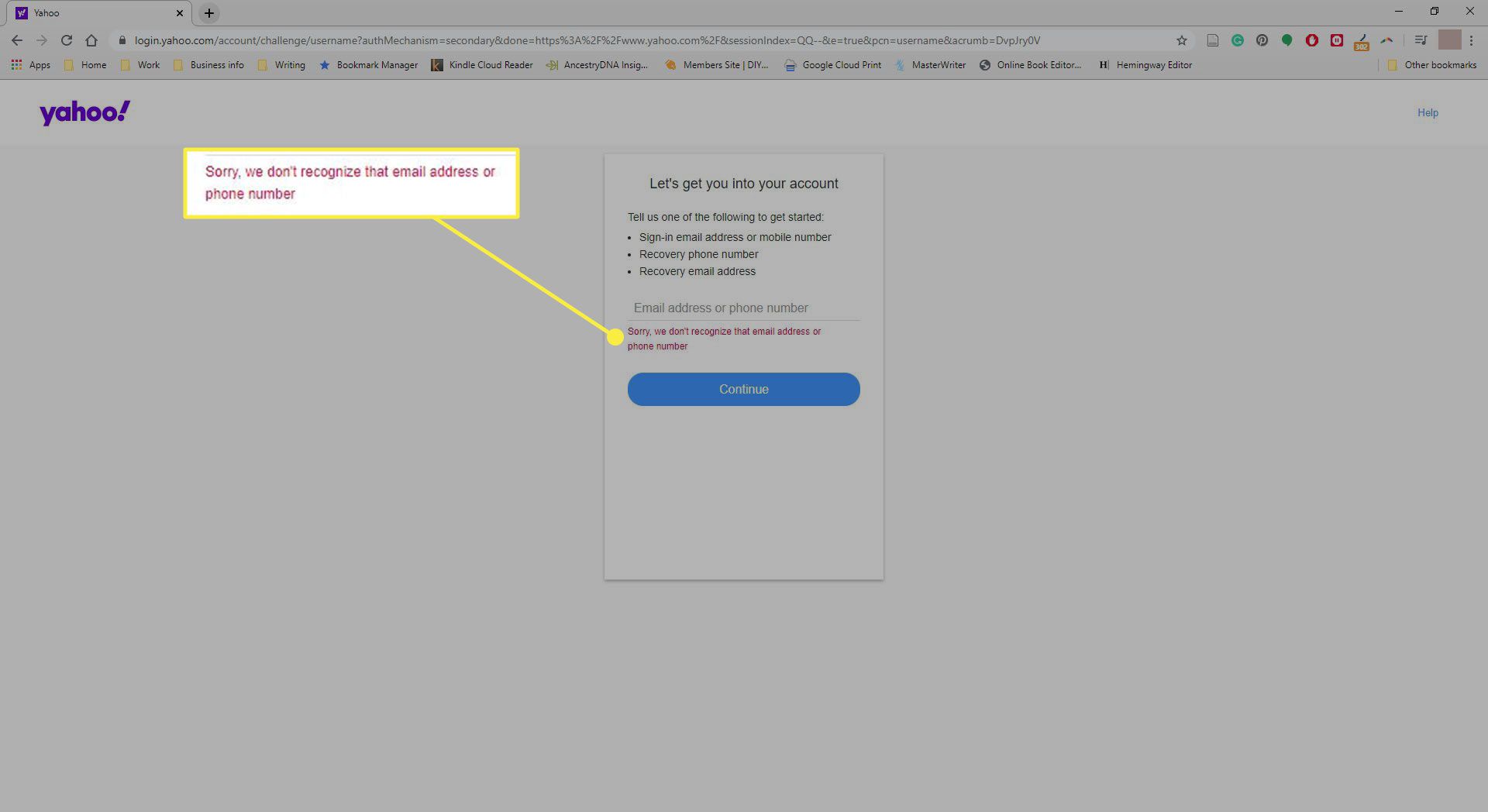The width and height of the screenshot is (1488, 812).
Task: Open the Chrome three-dot menu
Action: click(1471, 40)
